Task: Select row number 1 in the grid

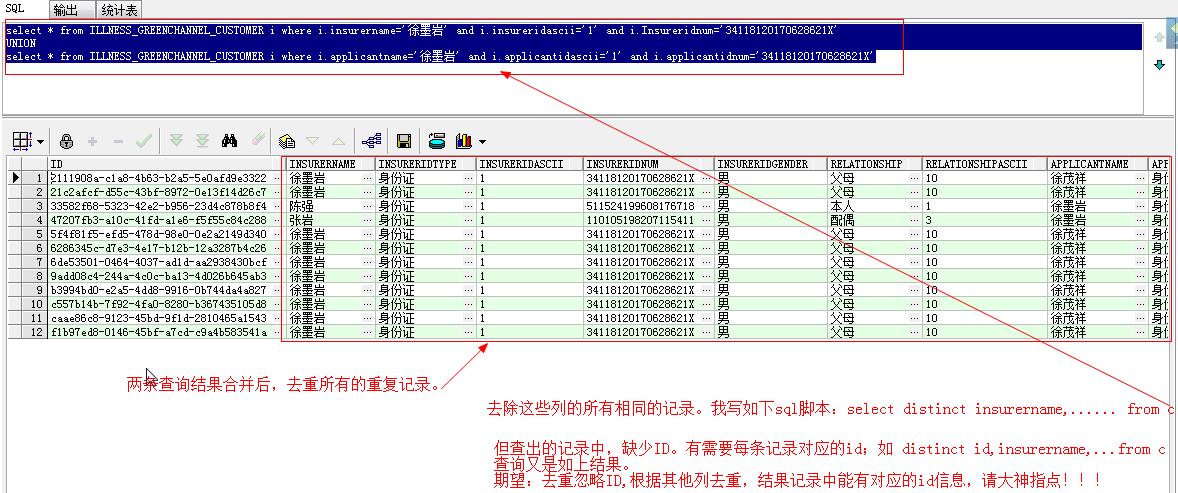Action: pos(35,178)
